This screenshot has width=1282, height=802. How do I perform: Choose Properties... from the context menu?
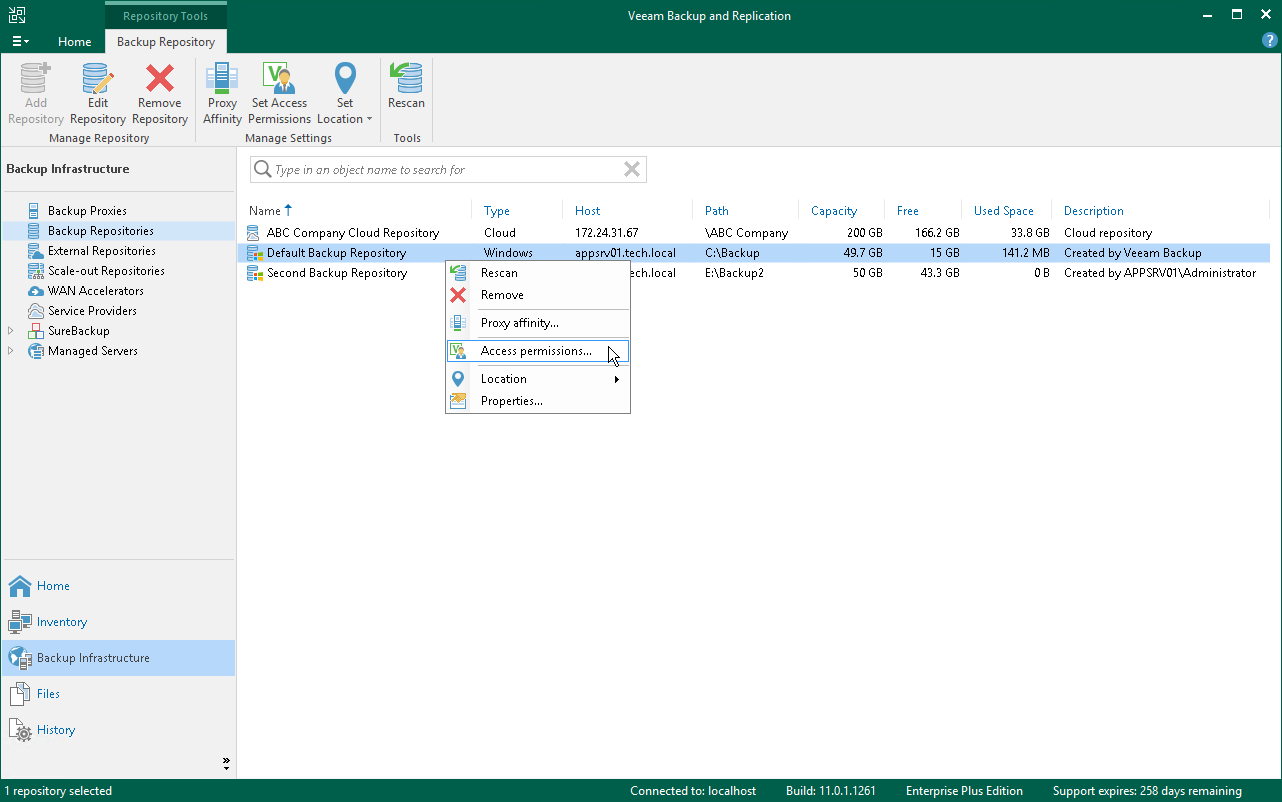(x=538, y=401)
